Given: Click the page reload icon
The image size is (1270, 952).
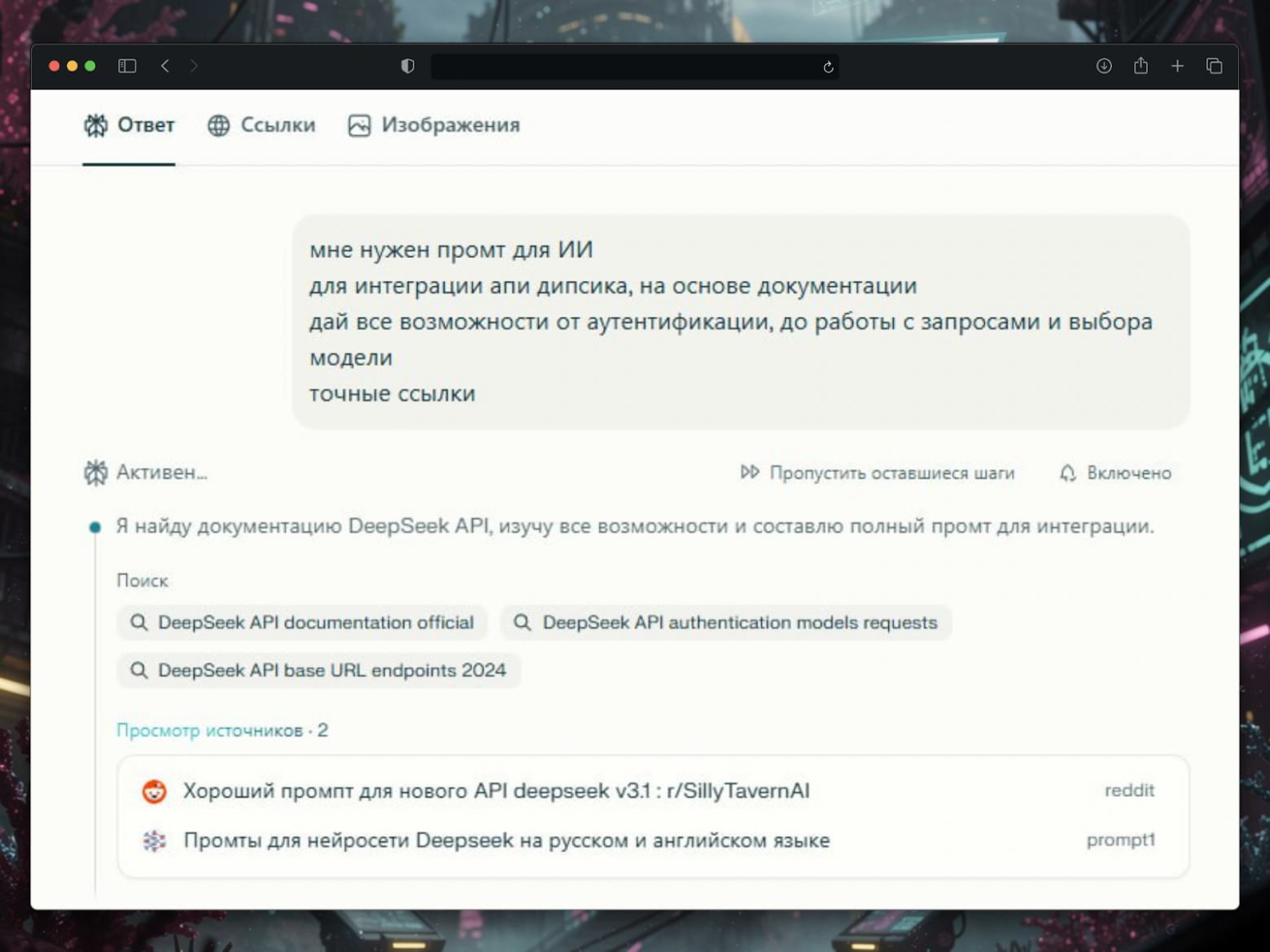Looking at the screenshot, I should (825, 67).
